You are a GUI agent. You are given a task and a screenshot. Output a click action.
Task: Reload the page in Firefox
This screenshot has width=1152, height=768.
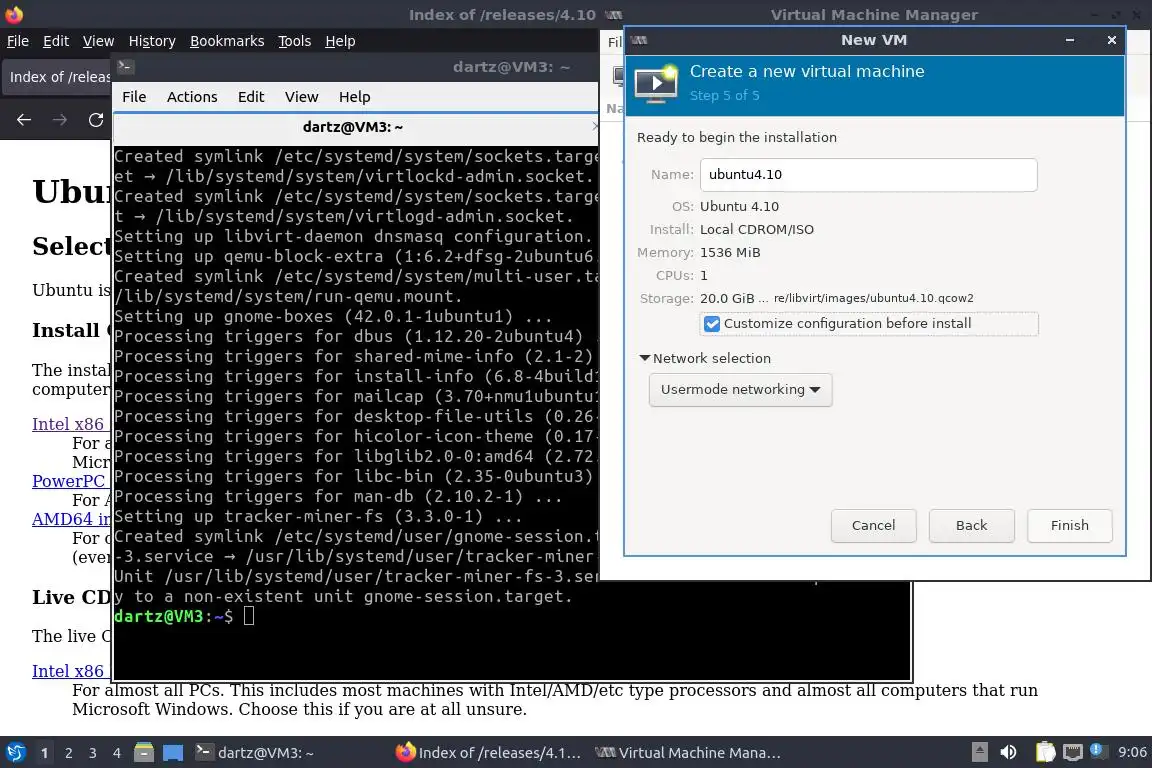(96, 120)
